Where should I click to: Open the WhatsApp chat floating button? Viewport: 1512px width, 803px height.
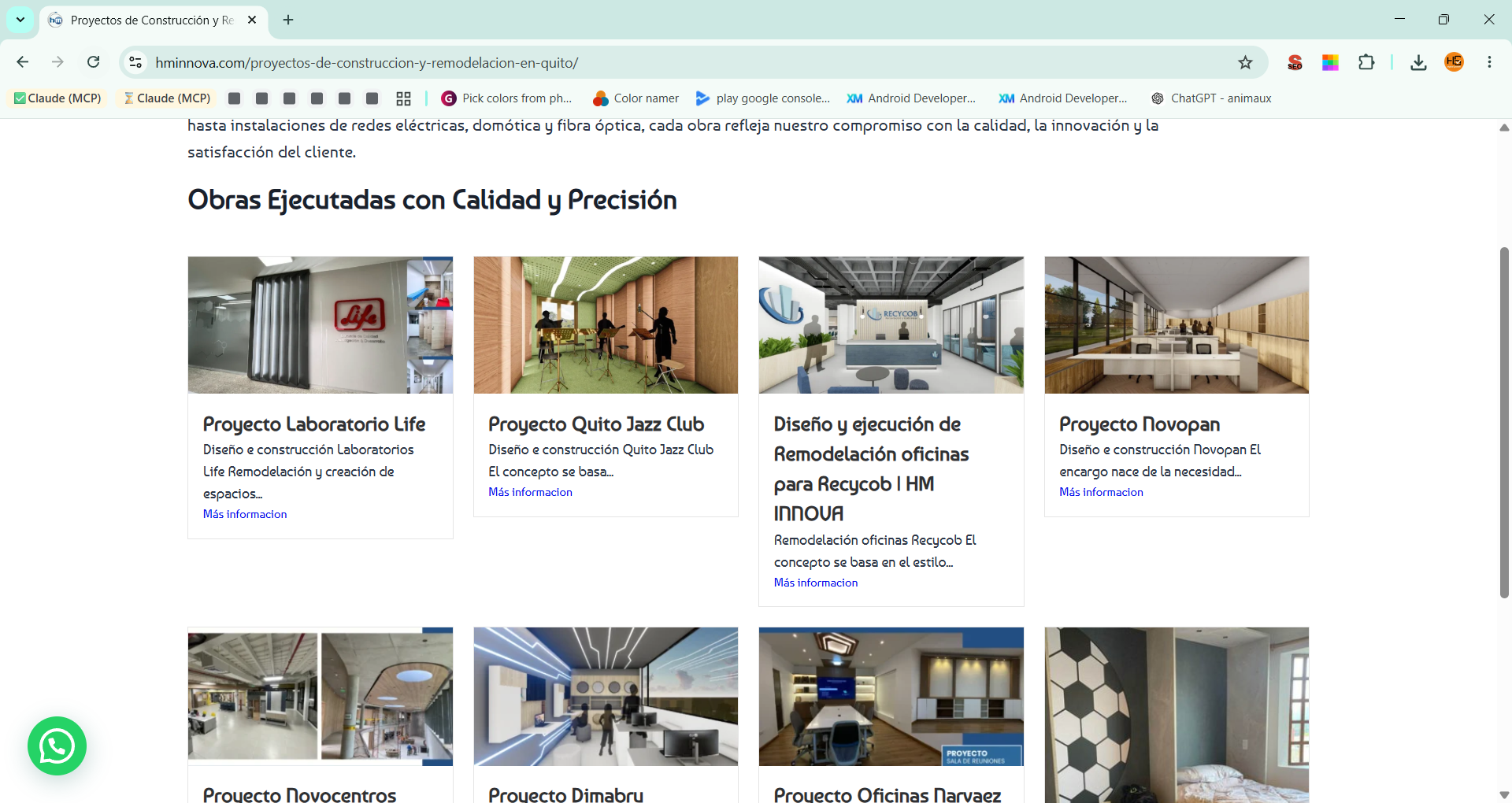click(x=57, y=746)
